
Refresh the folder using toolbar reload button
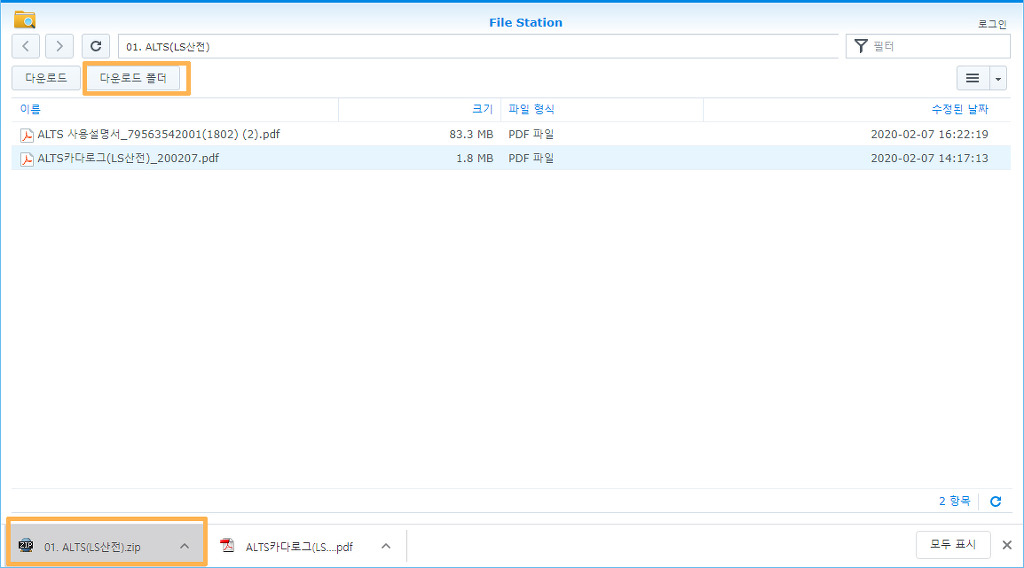tap(95, 46)
